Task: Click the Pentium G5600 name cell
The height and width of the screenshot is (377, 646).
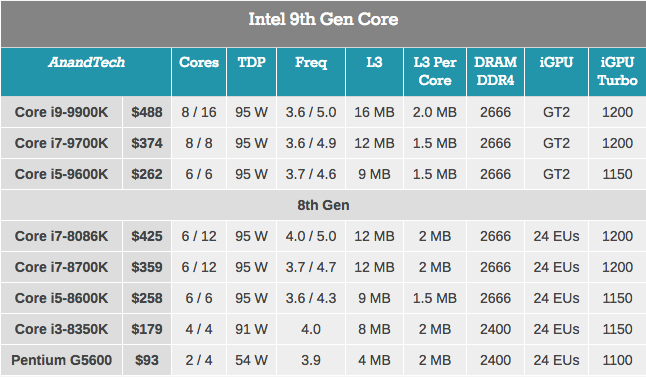Action: pyautogui.click(x=61, y=360)
